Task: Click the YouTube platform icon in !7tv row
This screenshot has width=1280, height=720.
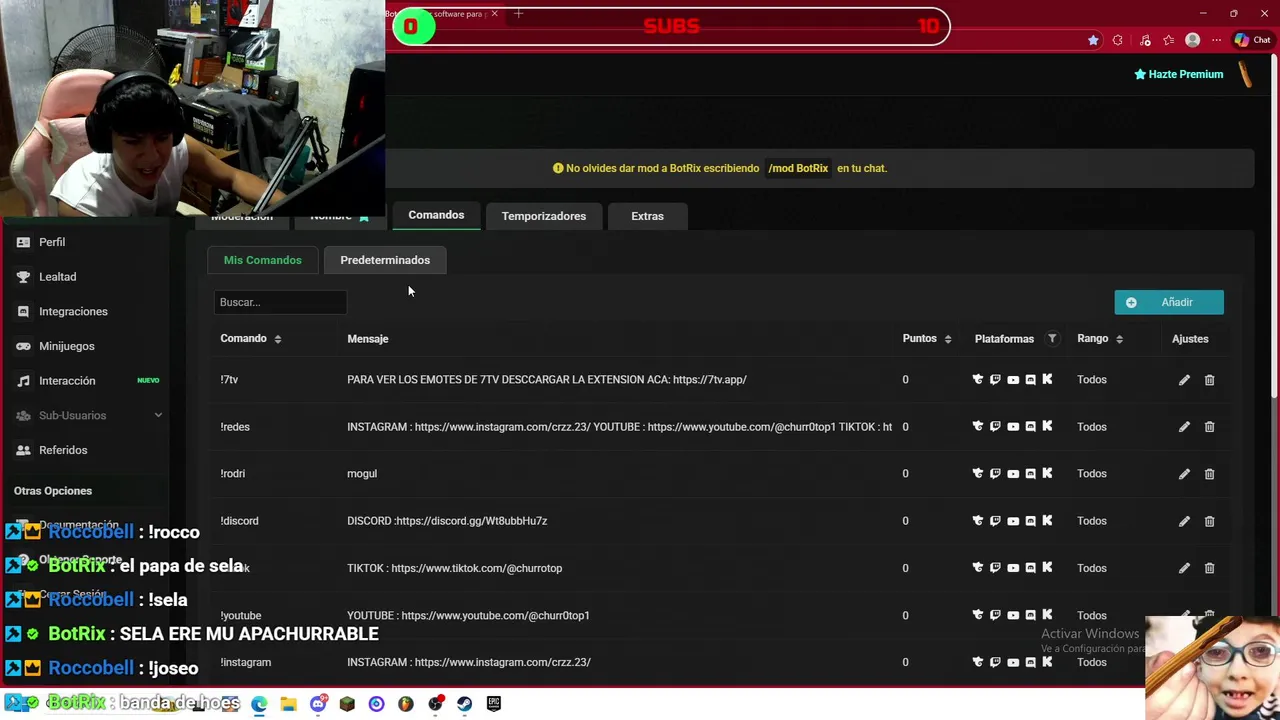Action: (x=1013, y=380)
